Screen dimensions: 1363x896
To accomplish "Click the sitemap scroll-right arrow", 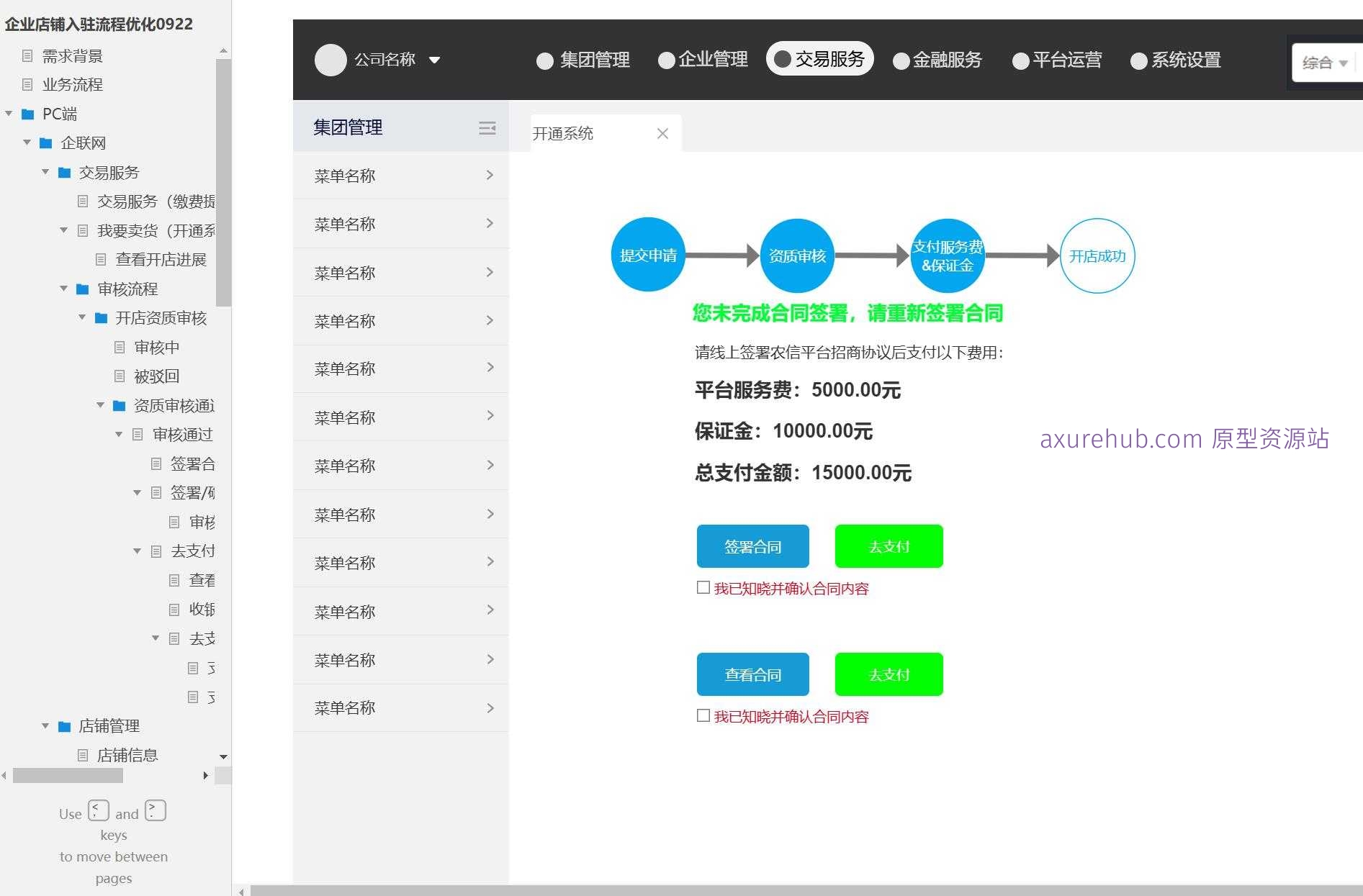I will coord(206,775).
